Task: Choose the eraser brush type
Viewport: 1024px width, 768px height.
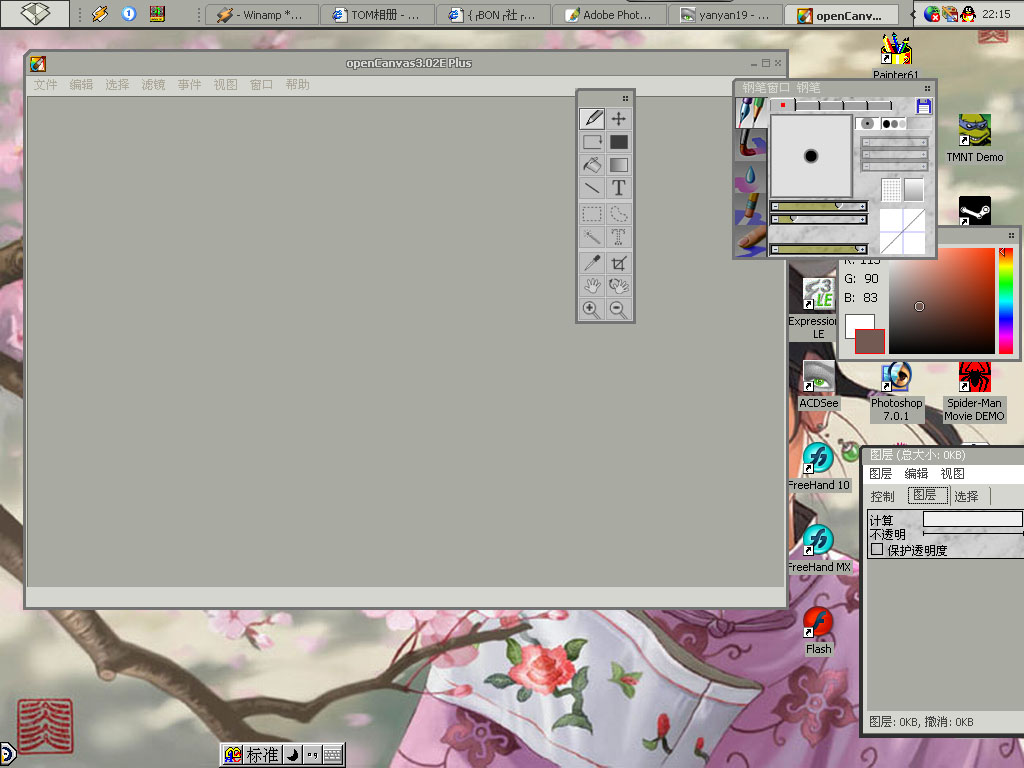Action: tap(751, 208)
